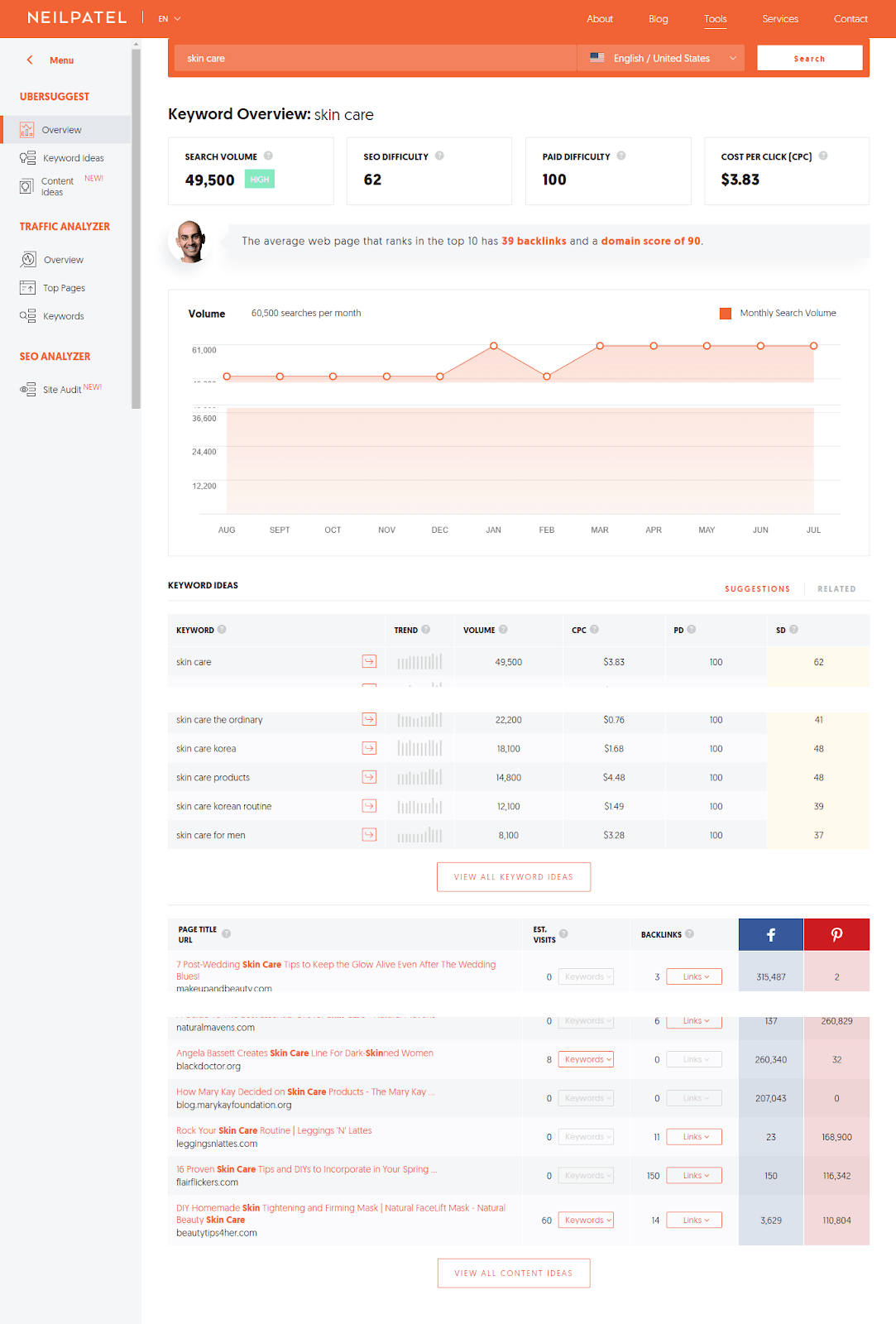Click the keyword search input field
Viewport: 896px width, 1324px height.
click(376, 58)
